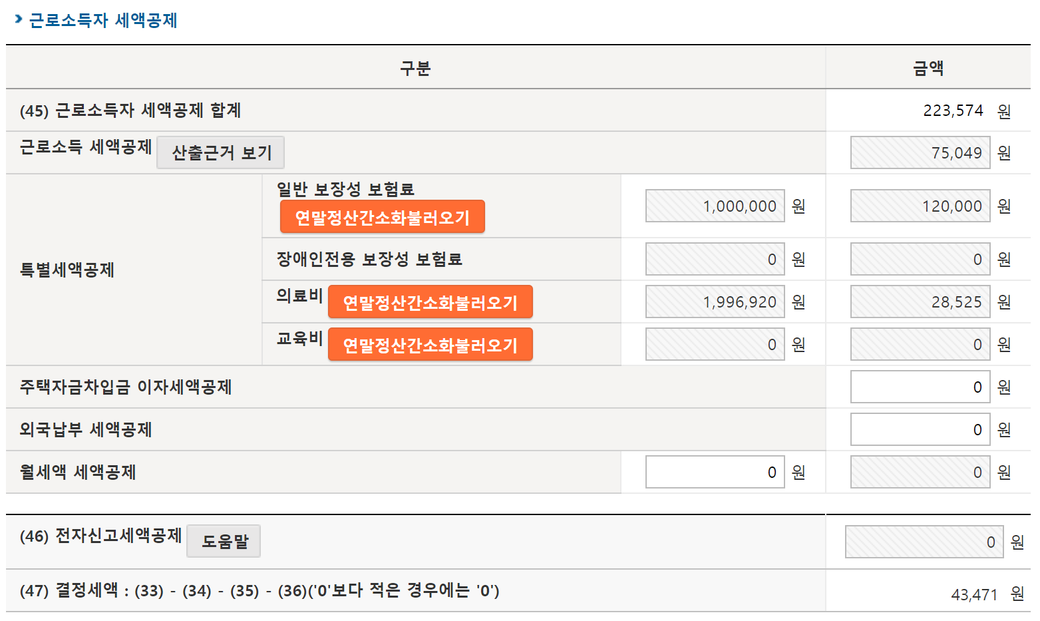This screenshot has width=1040, height=621.
Task: Click the 월세액 세액공제 deduction result field
Action: click(920, 472)
